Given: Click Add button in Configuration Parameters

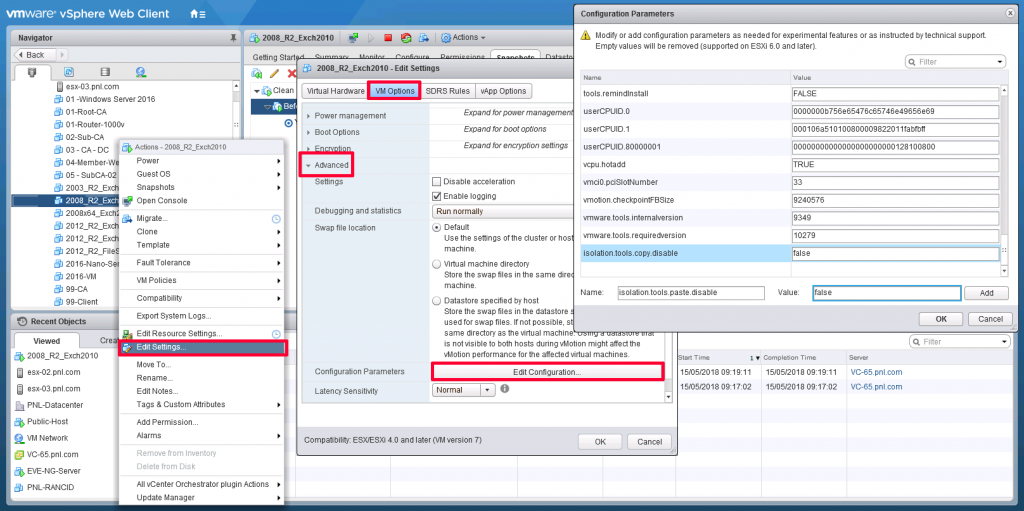Looking at the screenshot, I should point(986,293).
